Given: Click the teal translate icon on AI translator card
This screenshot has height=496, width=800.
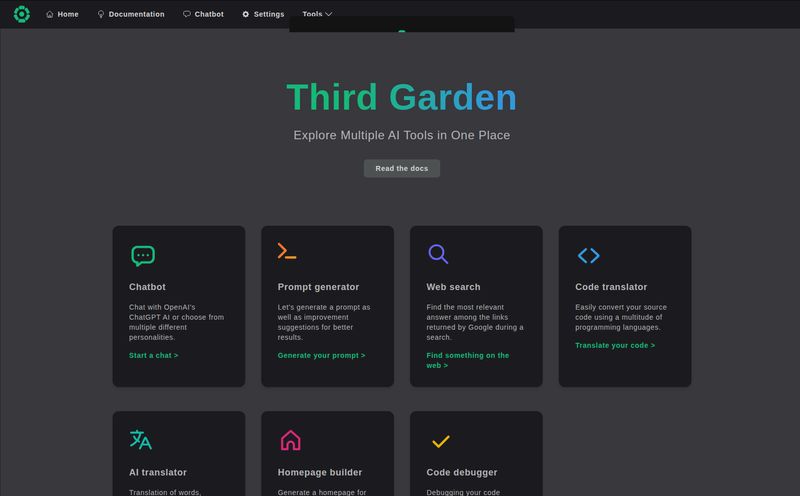Looking at the screenshot, I should click(x=140, y=439).
